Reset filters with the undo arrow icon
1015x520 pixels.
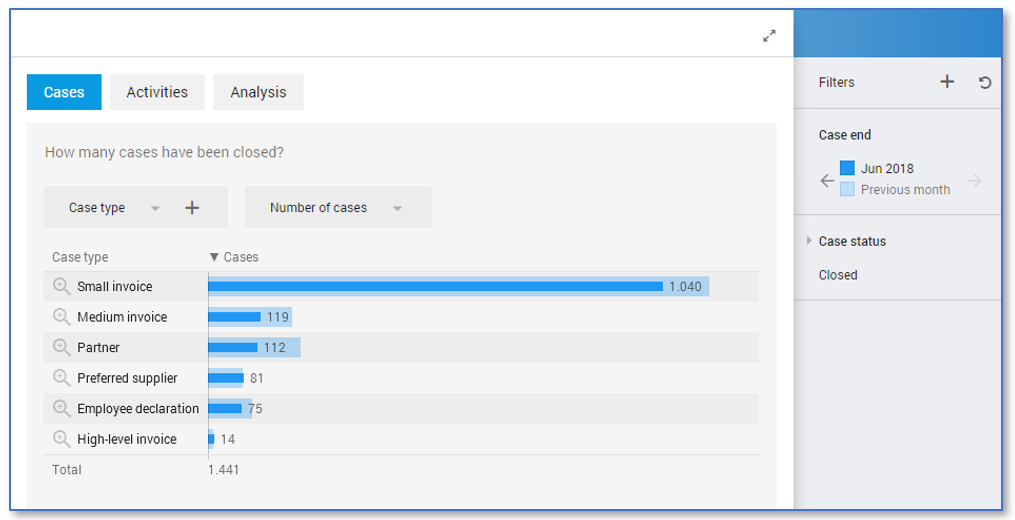[985, 83]
